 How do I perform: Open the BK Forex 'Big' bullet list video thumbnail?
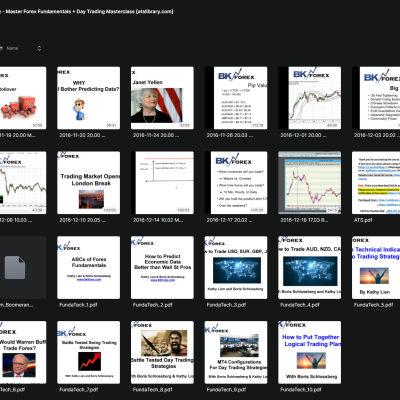pos(376,98)
